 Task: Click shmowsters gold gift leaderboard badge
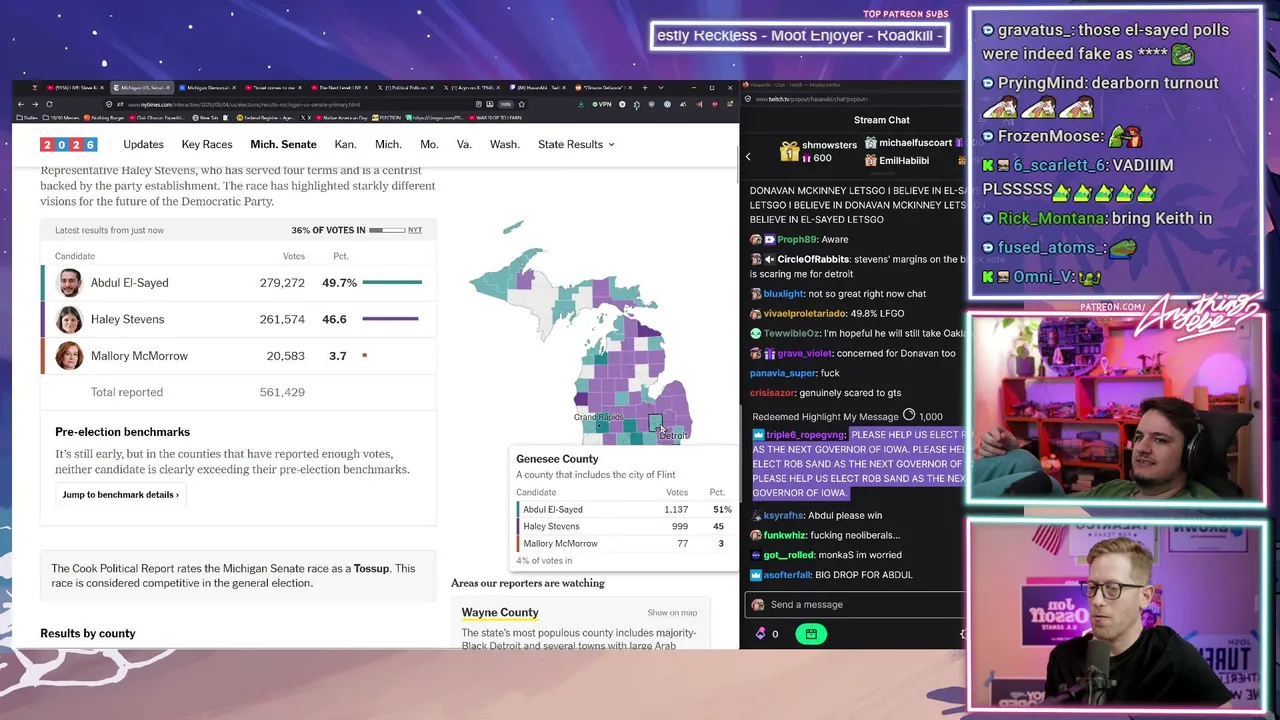[790, 151]
